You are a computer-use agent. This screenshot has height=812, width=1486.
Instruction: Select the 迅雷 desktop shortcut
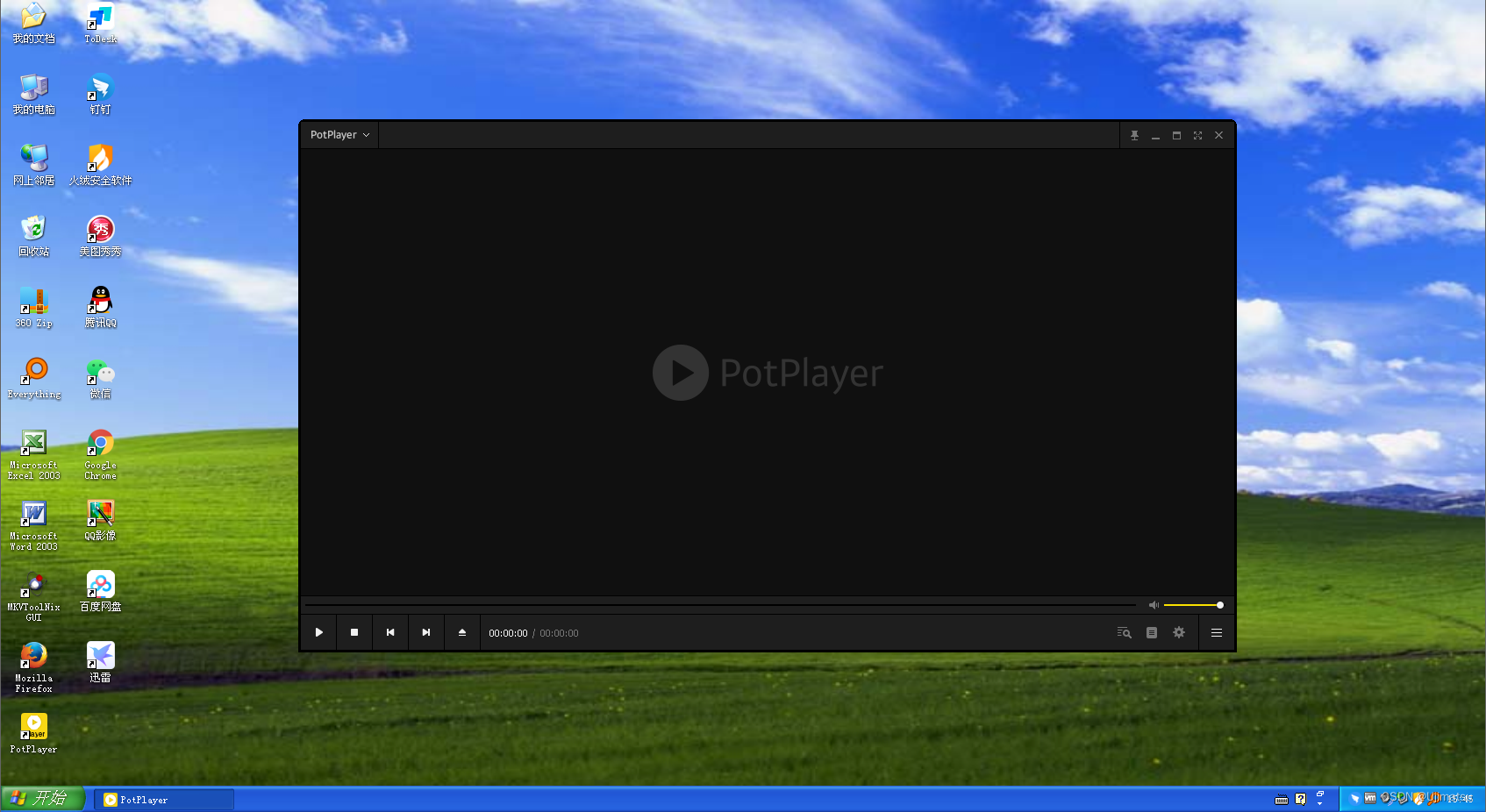pyautogui.click(x=101, y=663)
